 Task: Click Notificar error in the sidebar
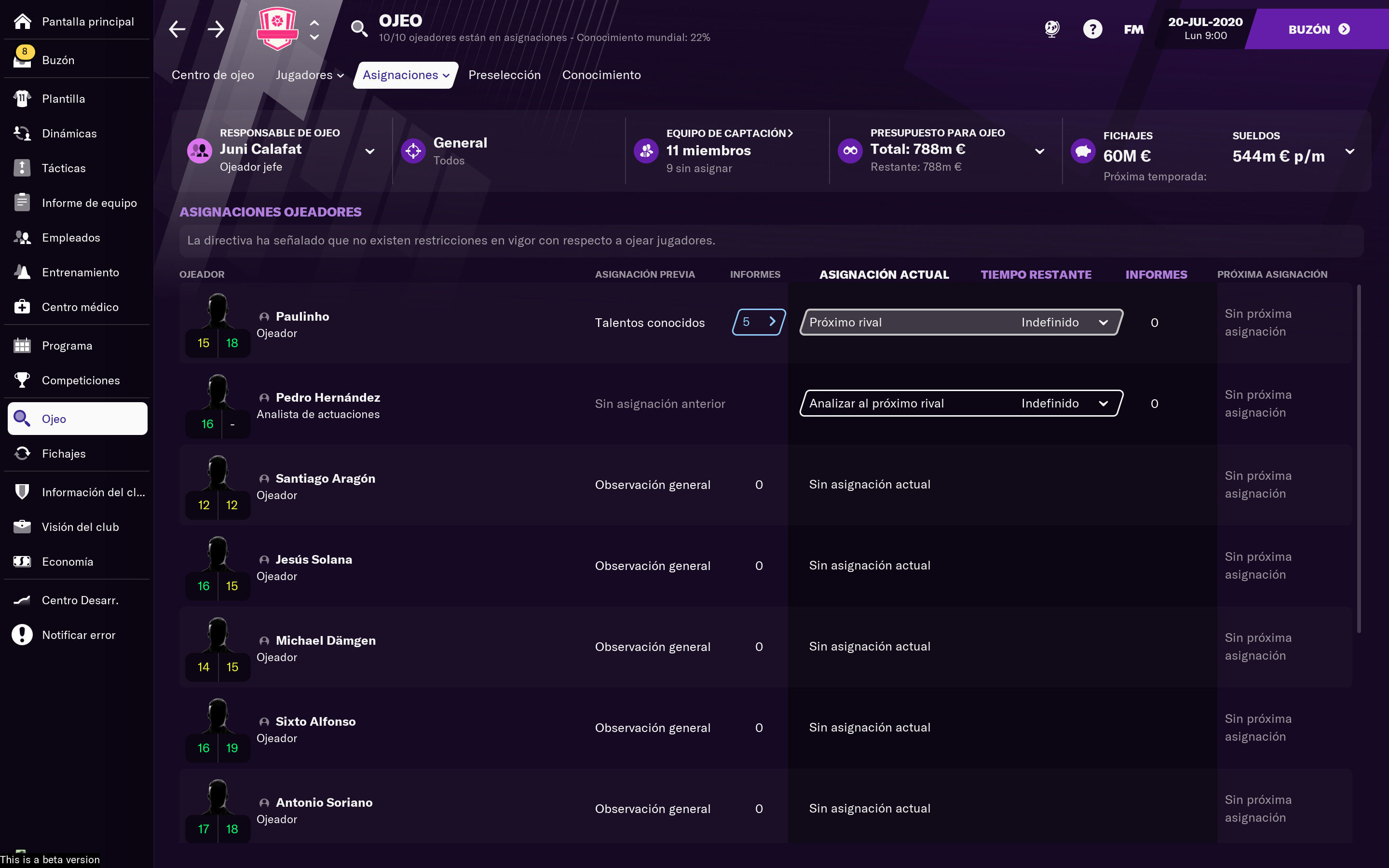coord(79,635)
